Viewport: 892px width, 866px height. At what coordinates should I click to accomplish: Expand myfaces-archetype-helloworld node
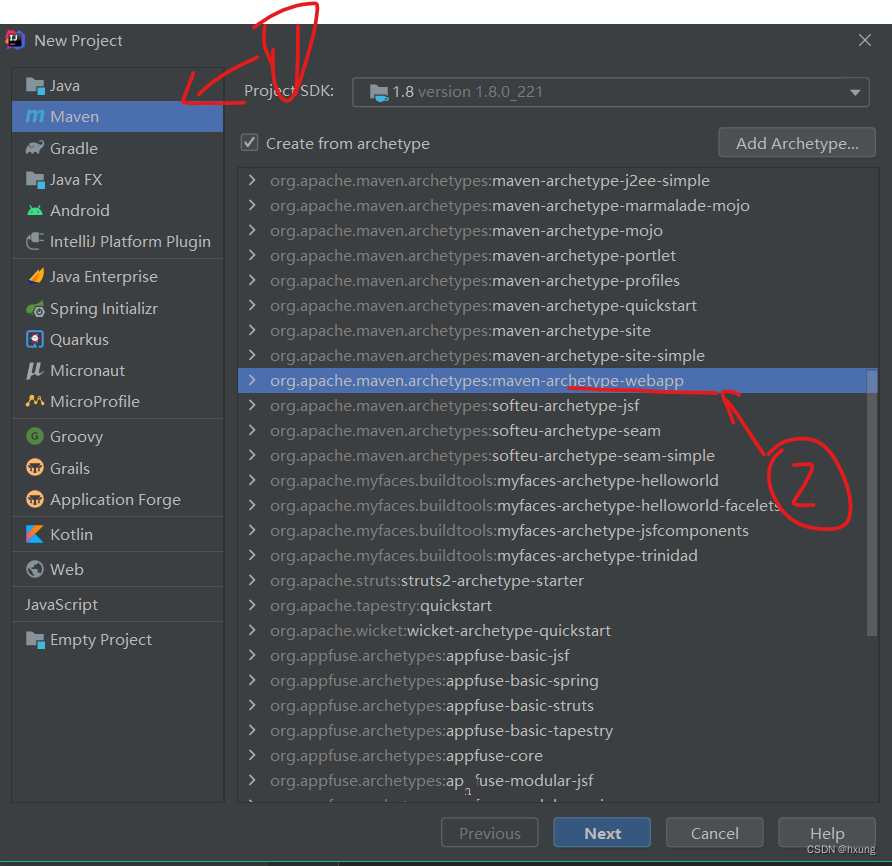coord(252,481)
